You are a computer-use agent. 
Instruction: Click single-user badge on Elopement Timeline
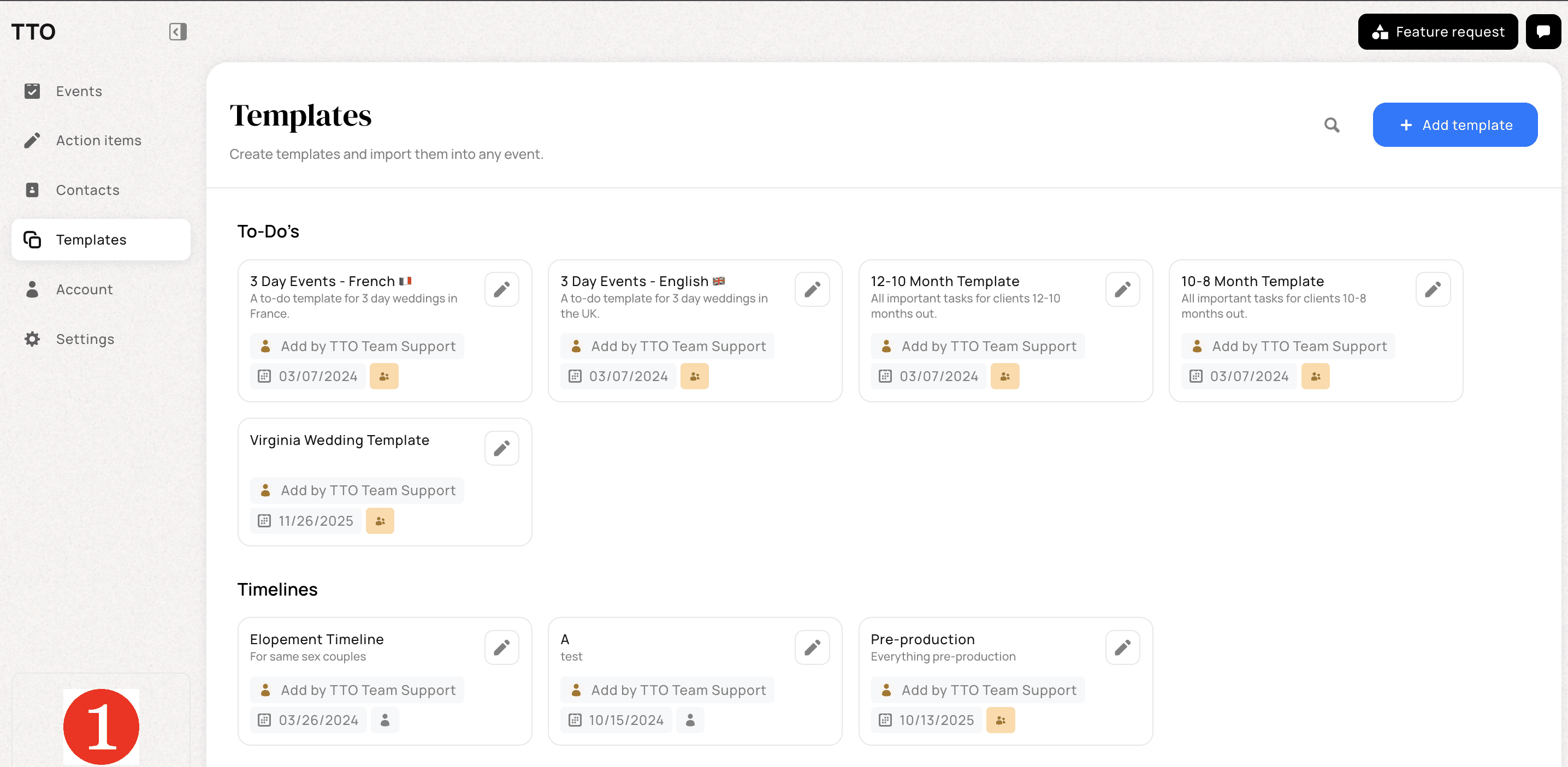(x=385, y=720)
